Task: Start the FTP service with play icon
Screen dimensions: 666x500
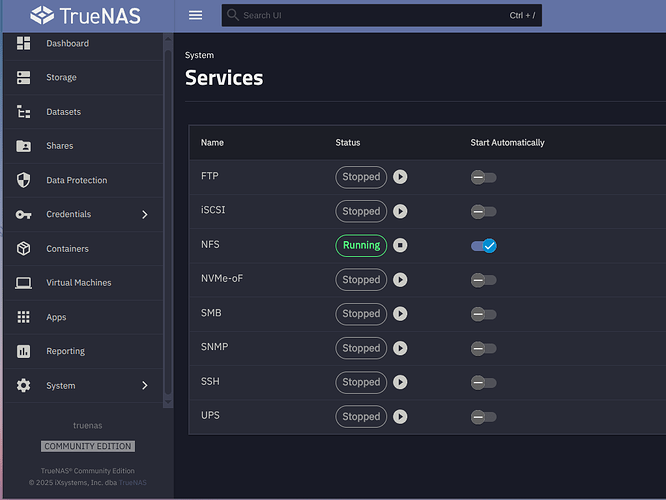Action: (400, 177)
